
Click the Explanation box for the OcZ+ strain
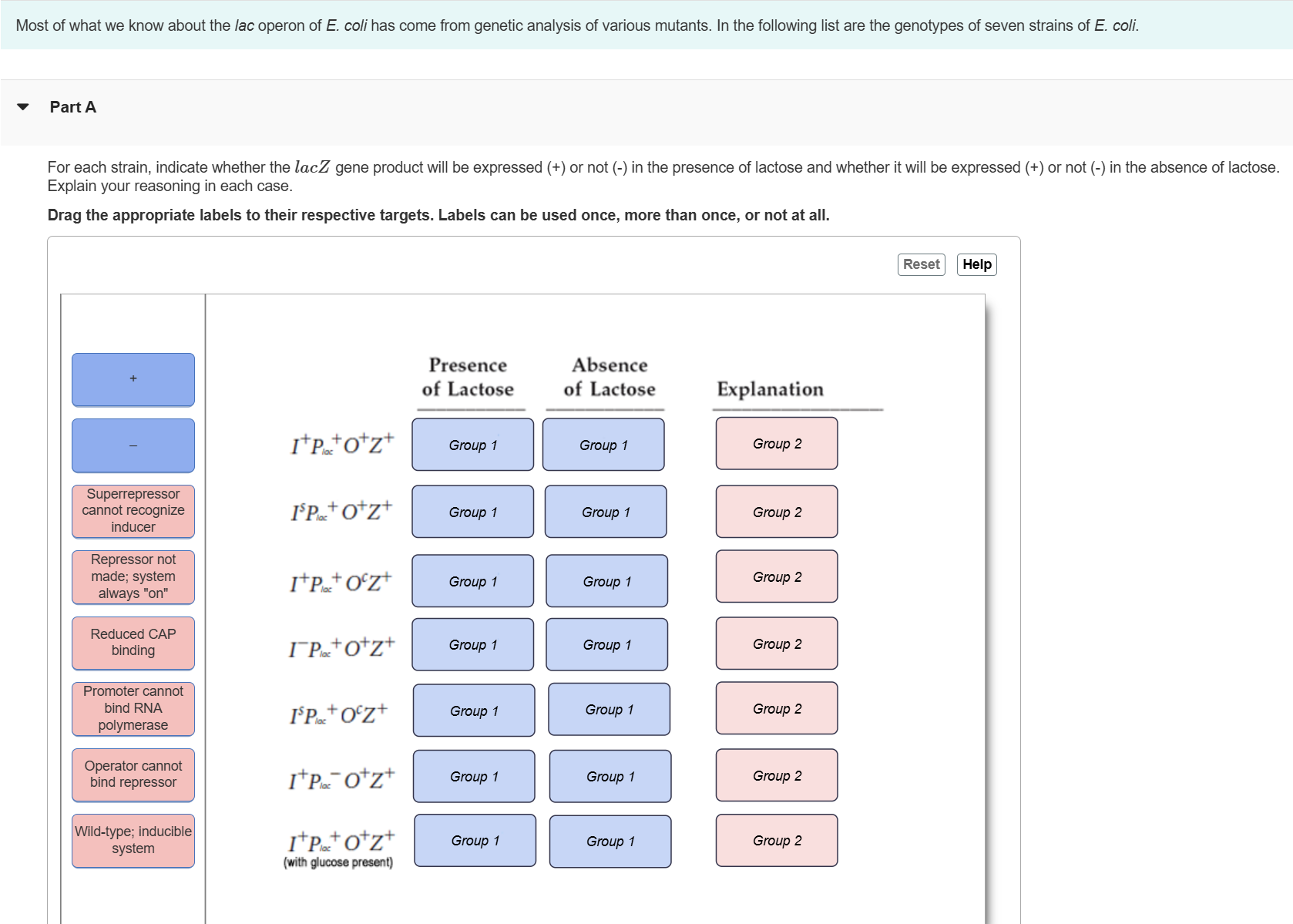(x=776, y=576)
